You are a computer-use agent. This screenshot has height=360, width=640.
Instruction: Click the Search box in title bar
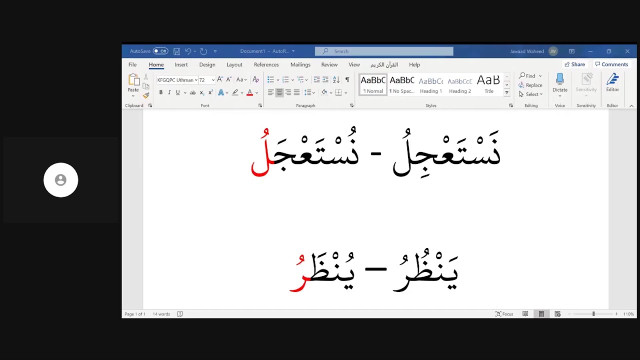click(x=384, y=51)
